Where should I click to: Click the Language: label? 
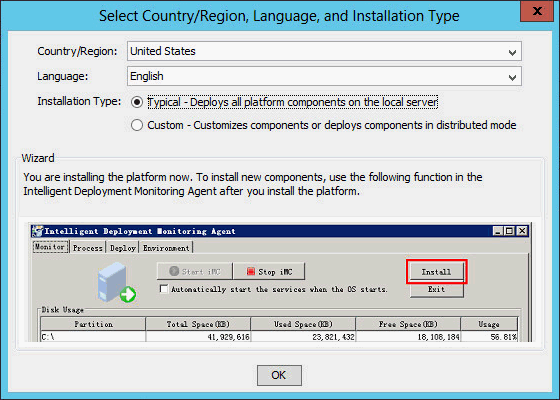[62, 76]
